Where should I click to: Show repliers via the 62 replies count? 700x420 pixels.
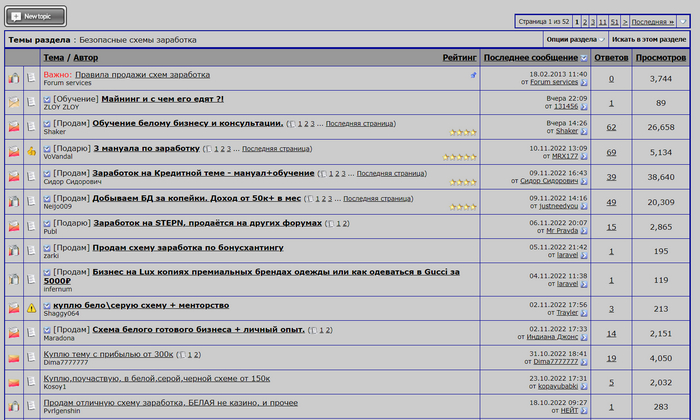(611, 127)
